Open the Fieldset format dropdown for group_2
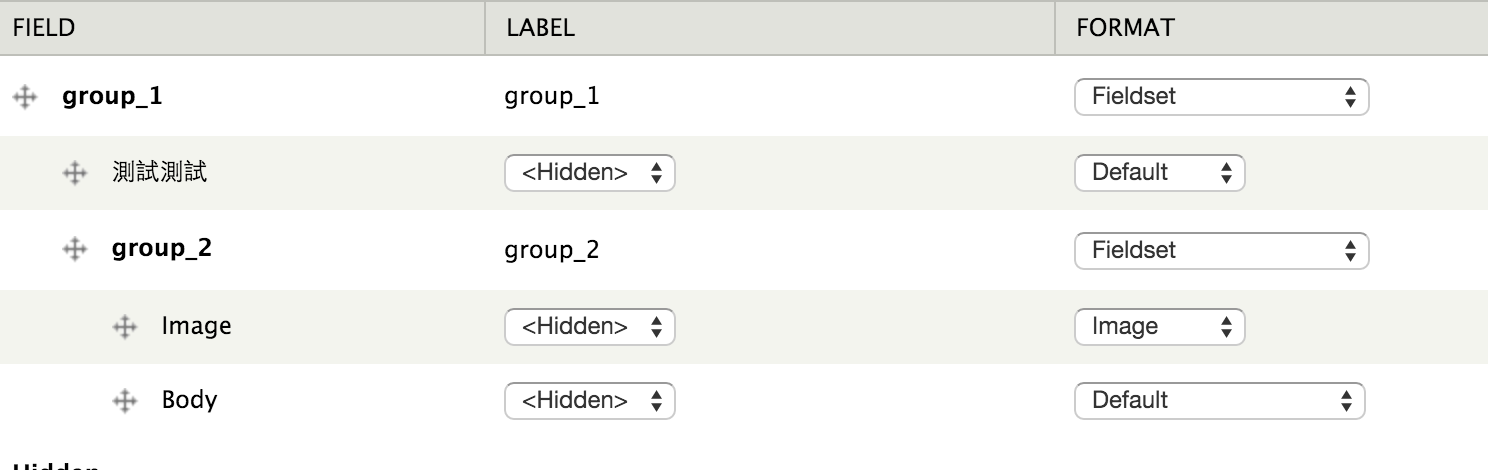The height and width of the screenshot is (470, 1488). click(1221, 250)
